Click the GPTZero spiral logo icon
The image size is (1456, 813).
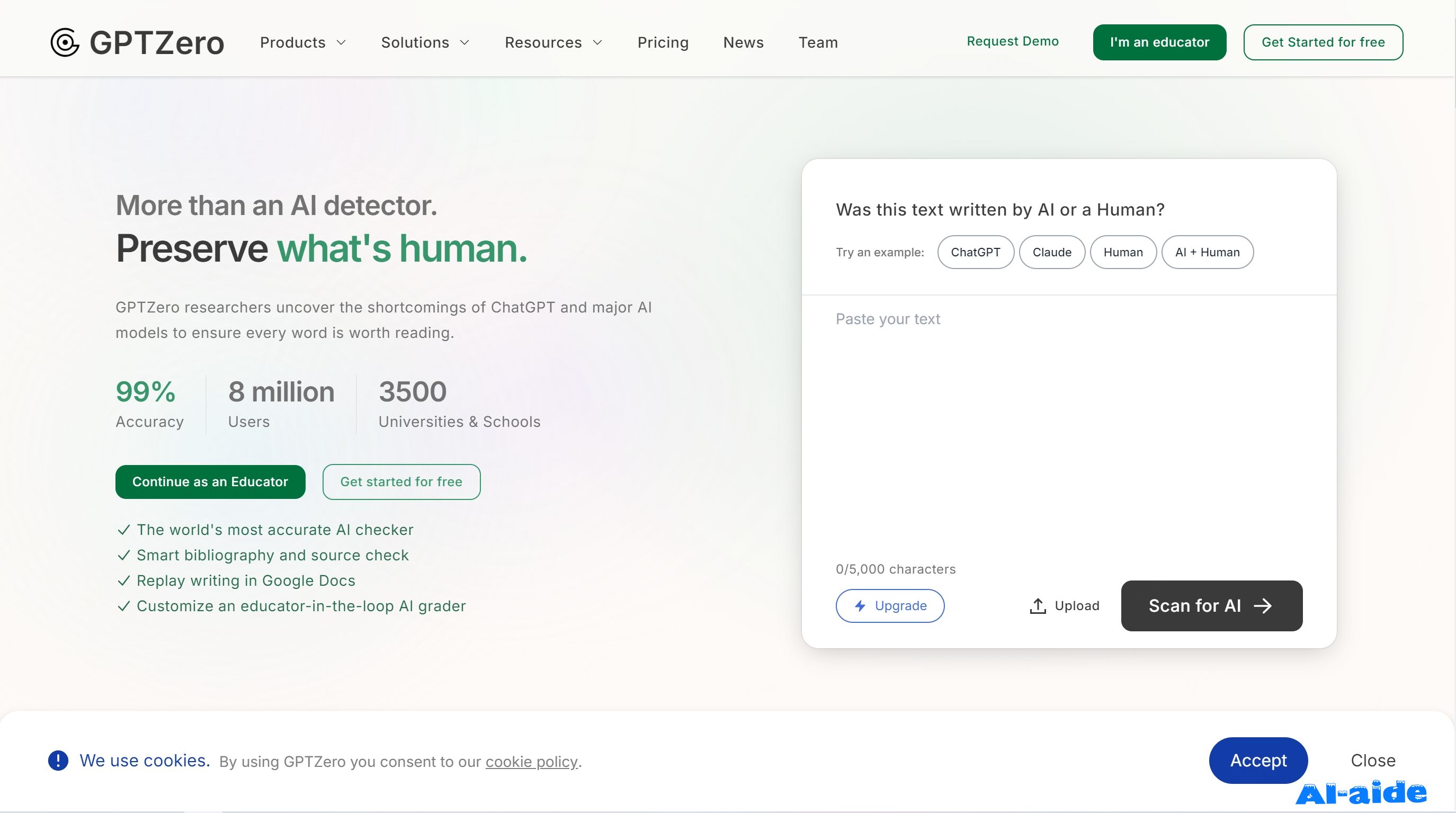coord(65,42)
